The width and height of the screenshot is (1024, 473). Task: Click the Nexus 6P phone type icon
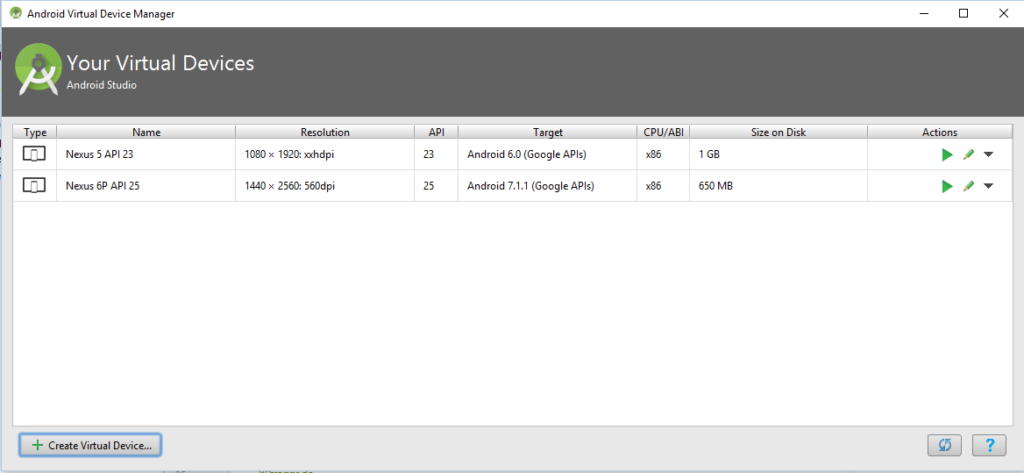point(35,186)
